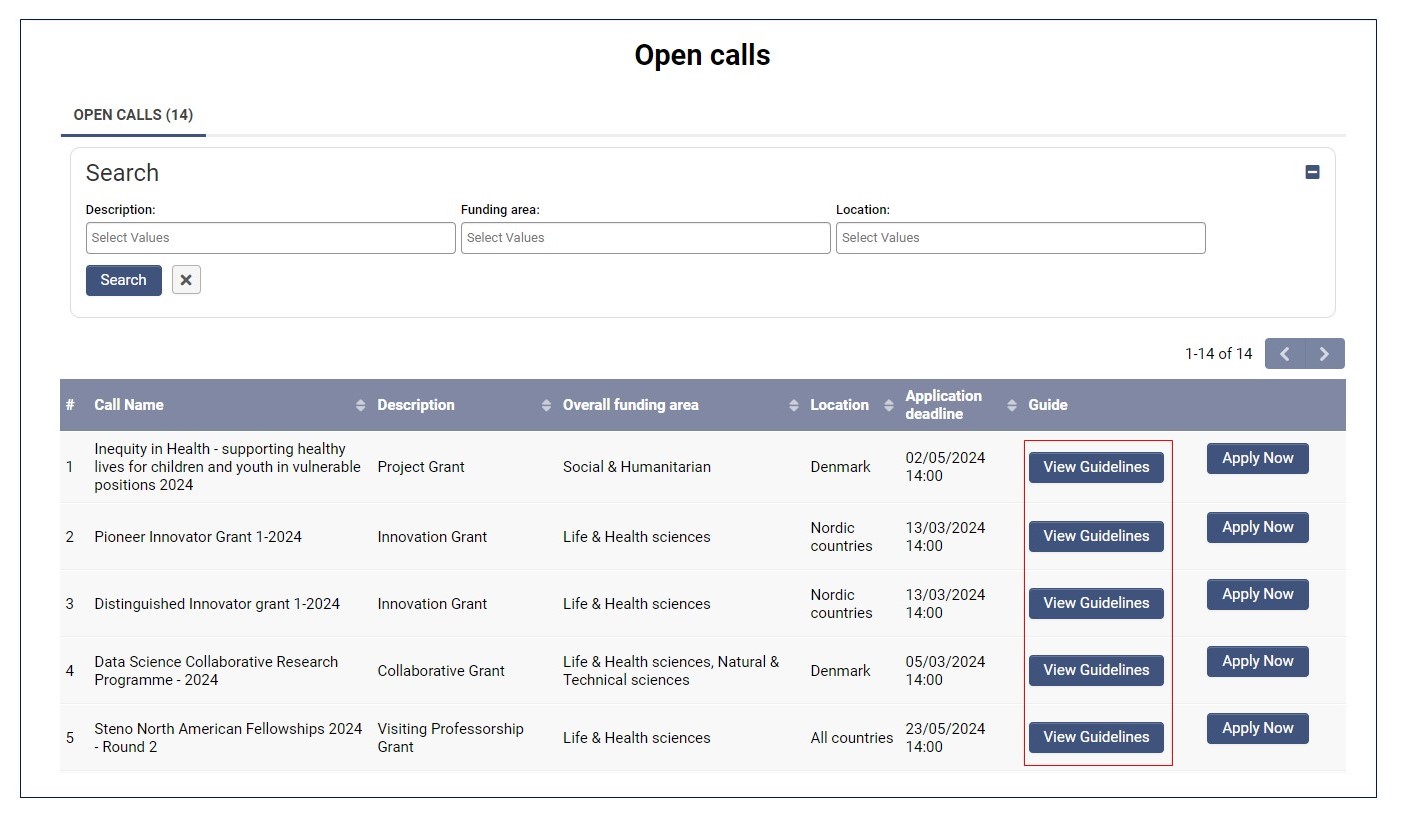
Task: Open the Location select values dropdown
Action: 1020,238
